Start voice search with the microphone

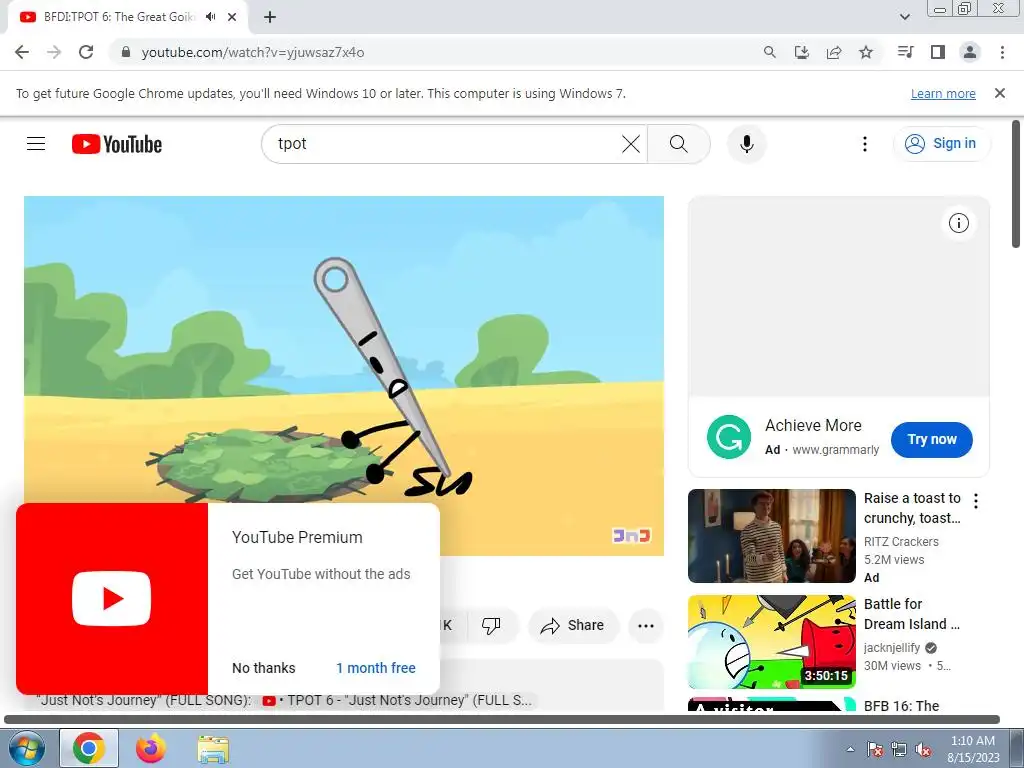pyautogui.click(x=746, y=144)
